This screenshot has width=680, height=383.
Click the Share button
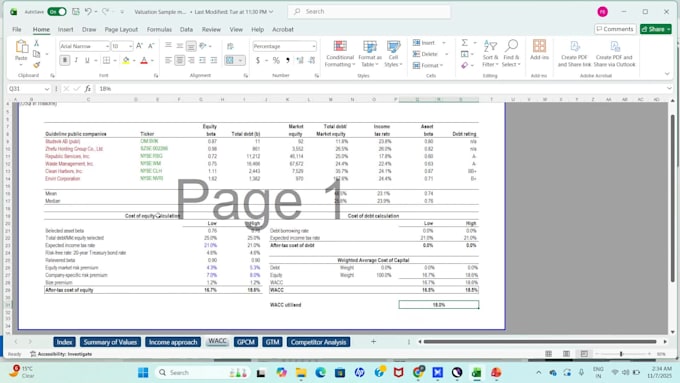point(656,29)
